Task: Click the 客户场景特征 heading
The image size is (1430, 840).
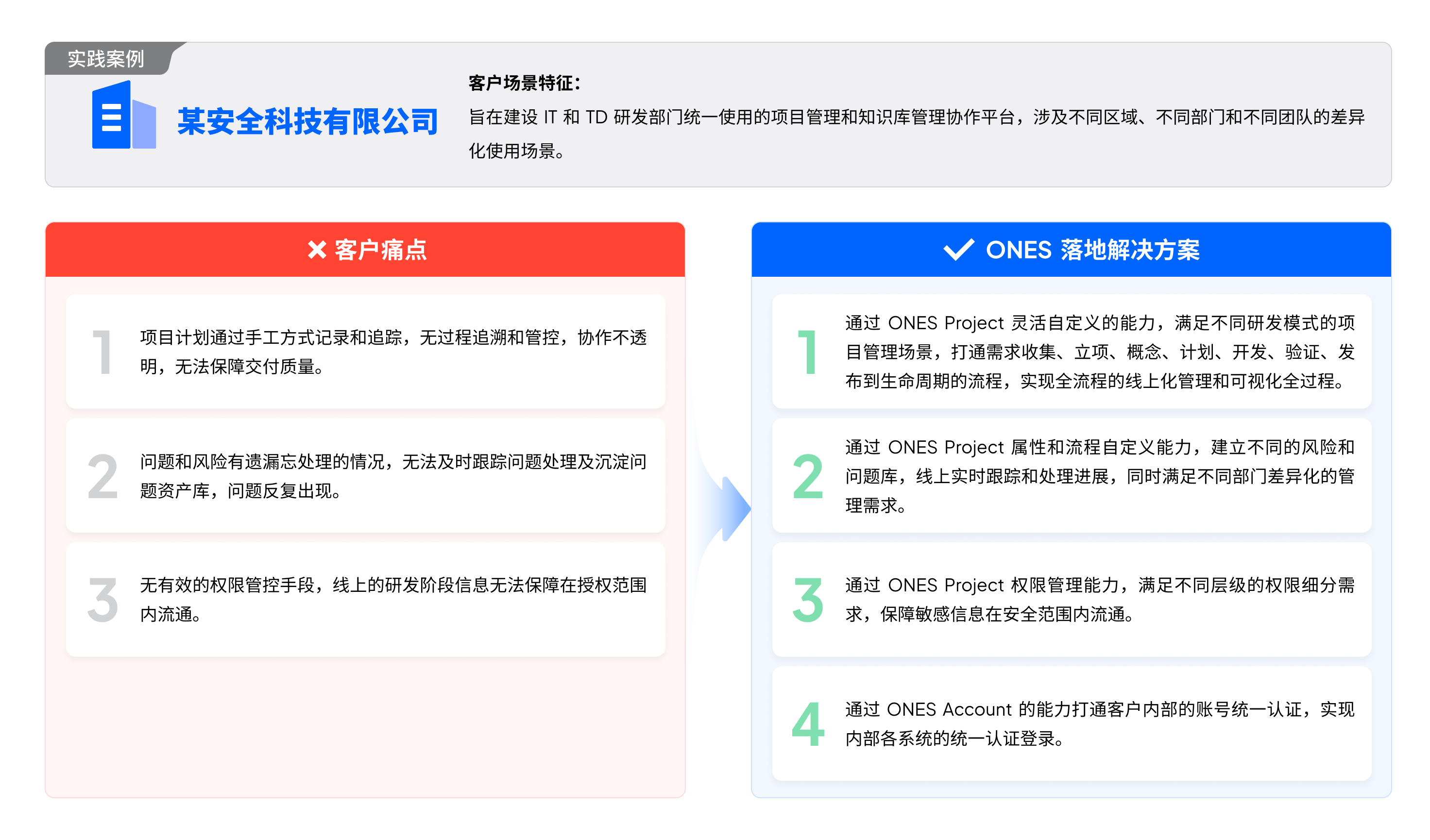Action: 524,84
